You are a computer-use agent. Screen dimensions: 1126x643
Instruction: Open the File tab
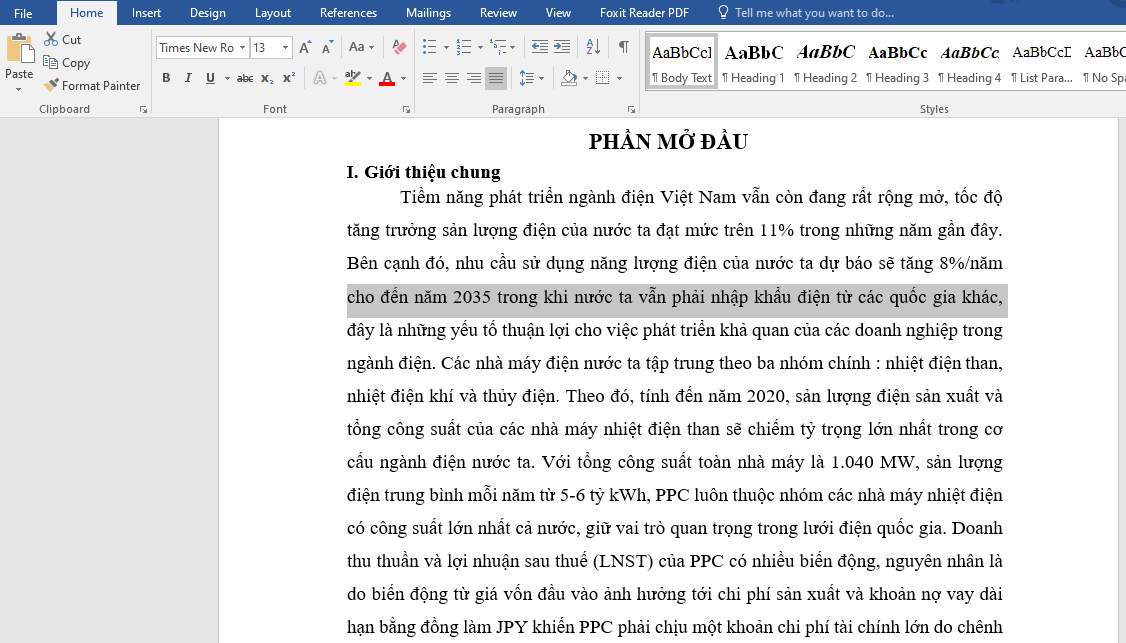[x=23, y=13]
